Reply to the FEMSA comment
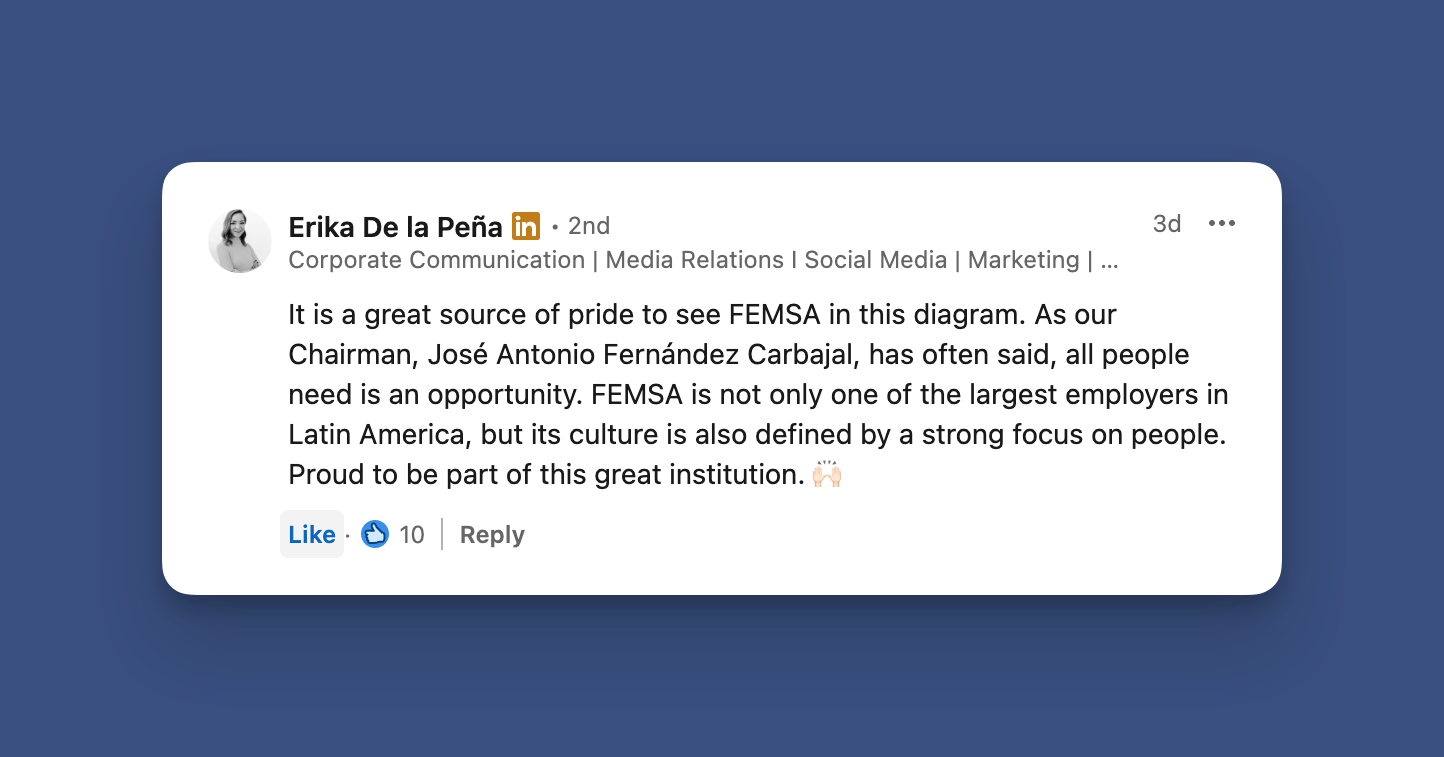Screen dimensions: 1444x757 tap(491, 534)
